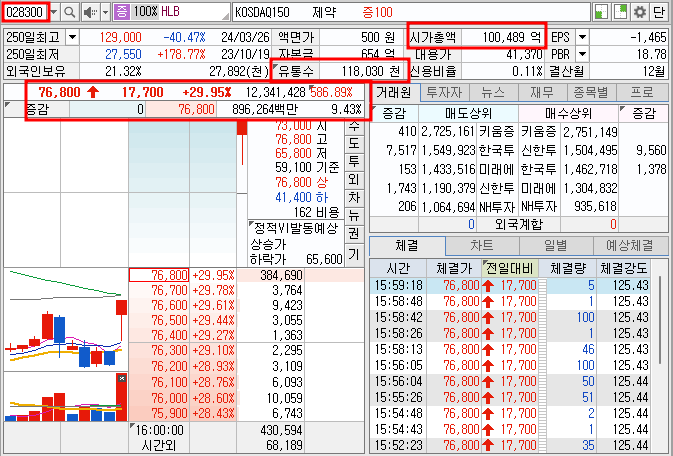673x456 pixels.
Task: Click the 체결강도 column header
Action: [623, 269]
